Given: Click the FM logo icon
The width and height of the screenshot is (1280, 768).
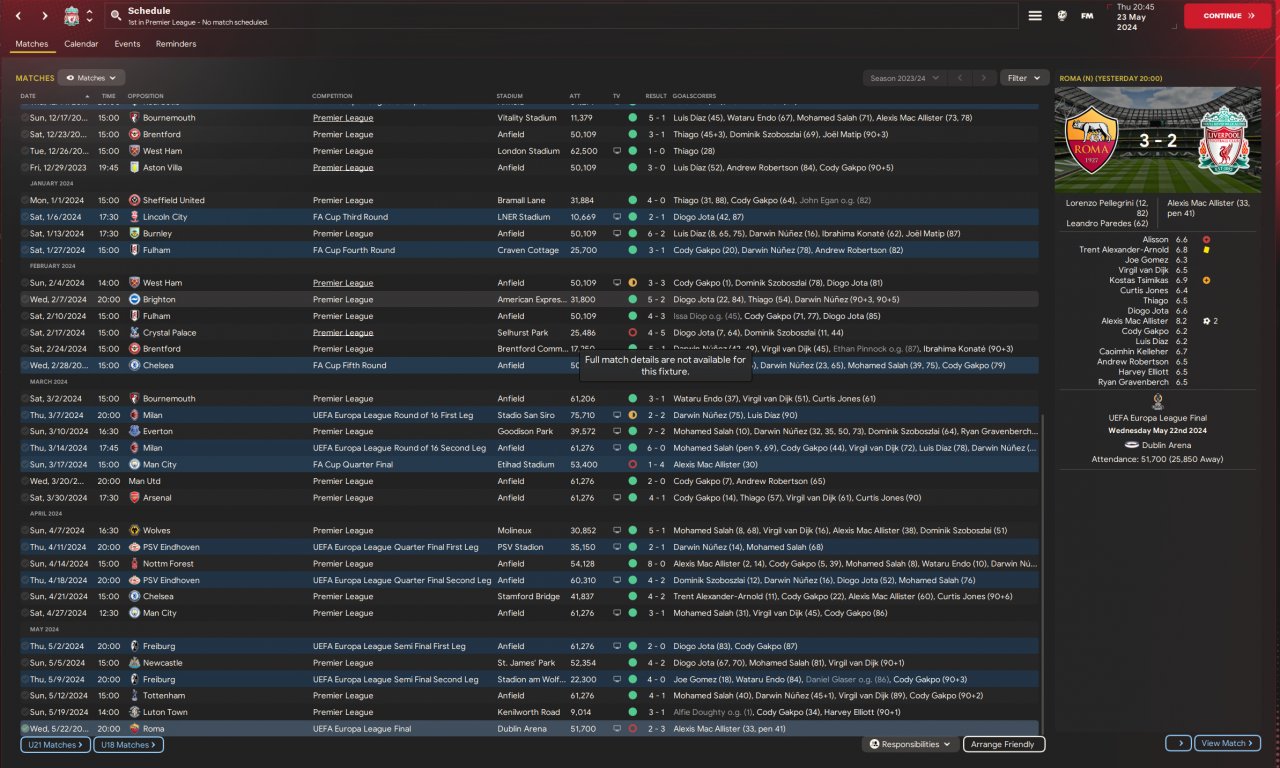Looking at the screenshot, I should click(x=1087, y=16).
